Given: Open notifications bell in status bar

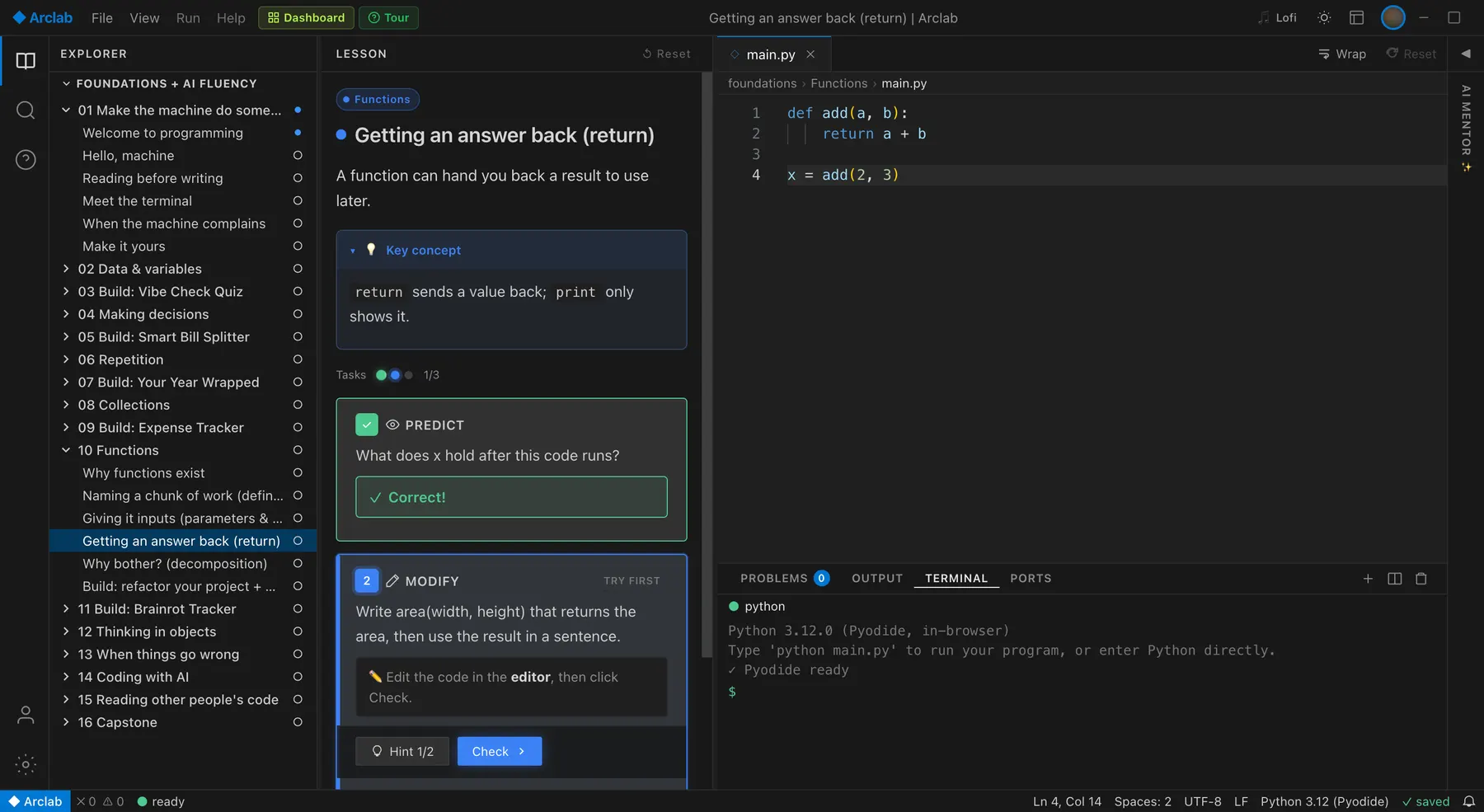Looking at the screenshot, I should tap(1469, 801).
